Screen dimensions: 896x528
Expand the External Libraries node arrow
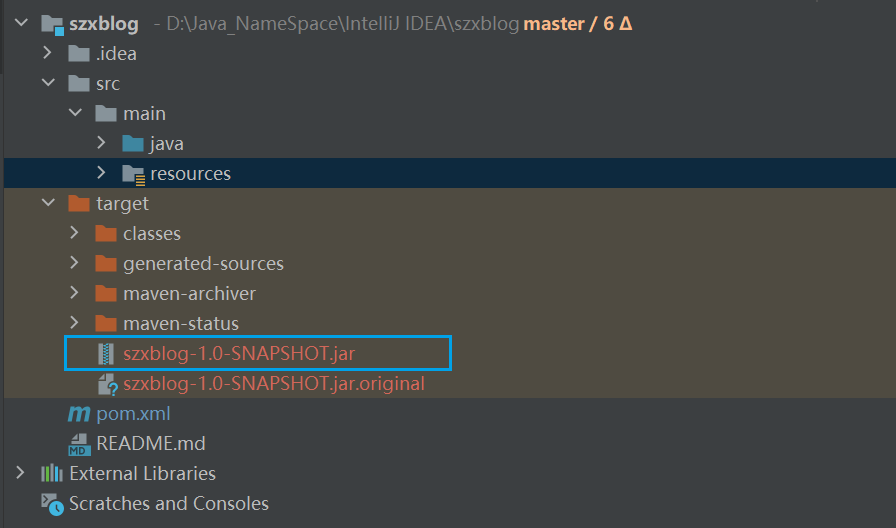click(x=21, y=473)
